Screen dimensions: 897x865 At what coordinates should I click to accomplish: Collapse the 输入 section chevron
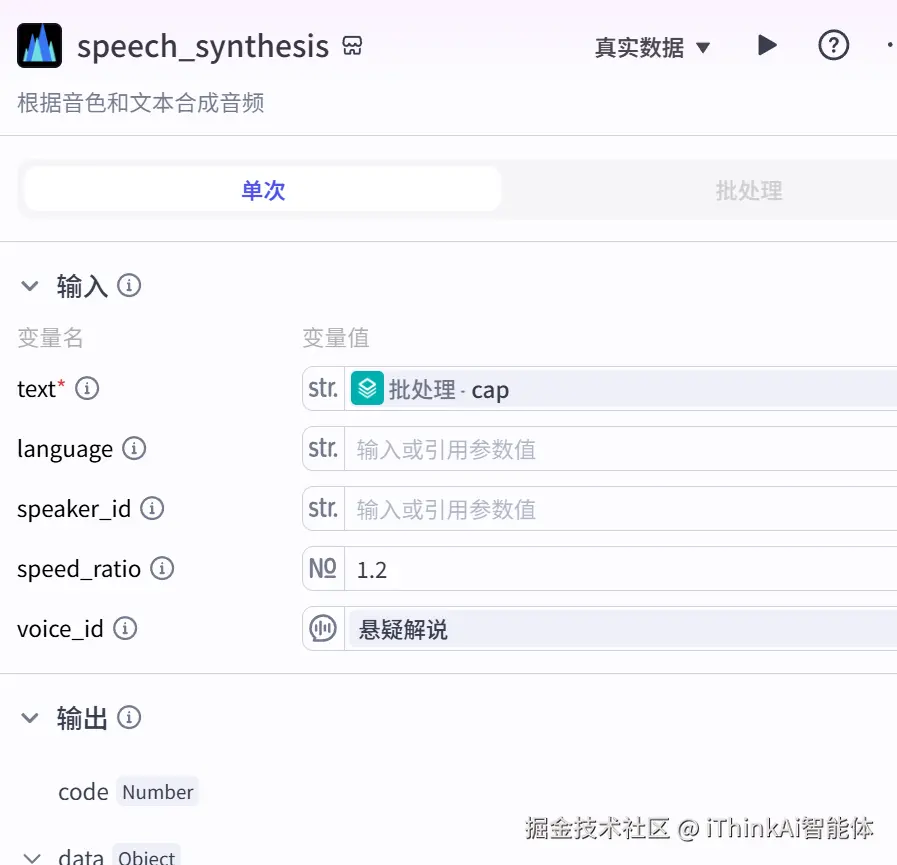[29, 285]
